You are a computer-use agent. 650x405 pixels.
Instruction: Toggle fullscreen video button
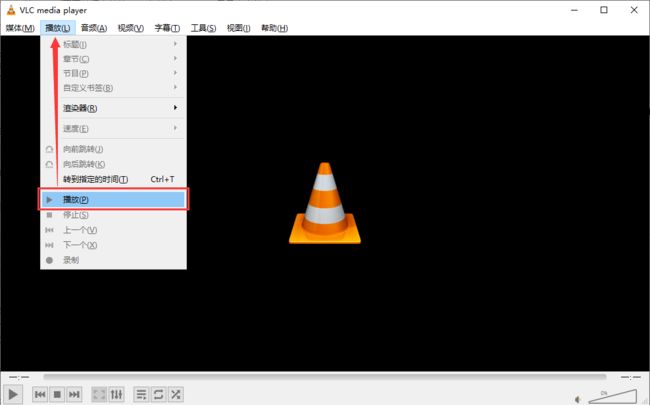(99, 394)
